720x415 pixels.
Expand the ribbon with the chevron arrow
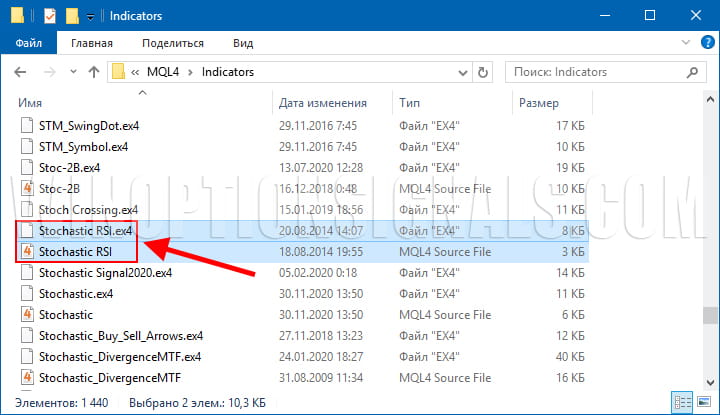684,43
